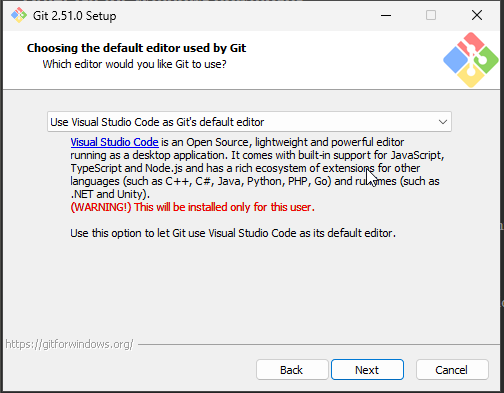Close the Git 2.51.0 Setup dialog
Screen dimensions: 504x393
coord(477,15)
